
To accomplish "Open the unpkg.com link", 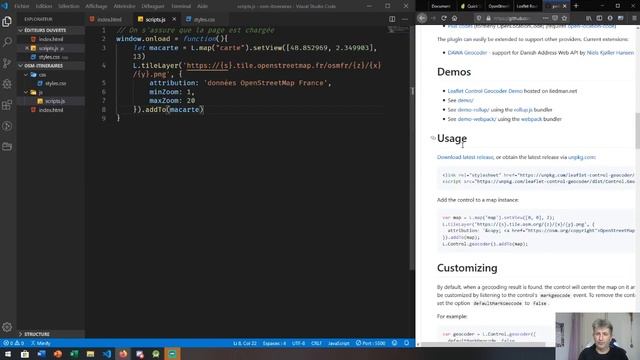I will pos(581,157).
